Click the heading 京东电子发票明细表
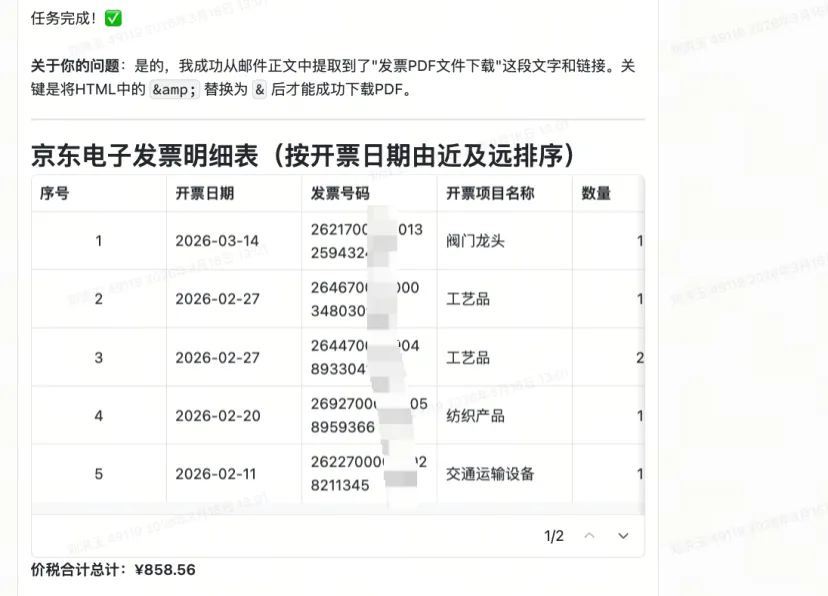 pos(303,156)
